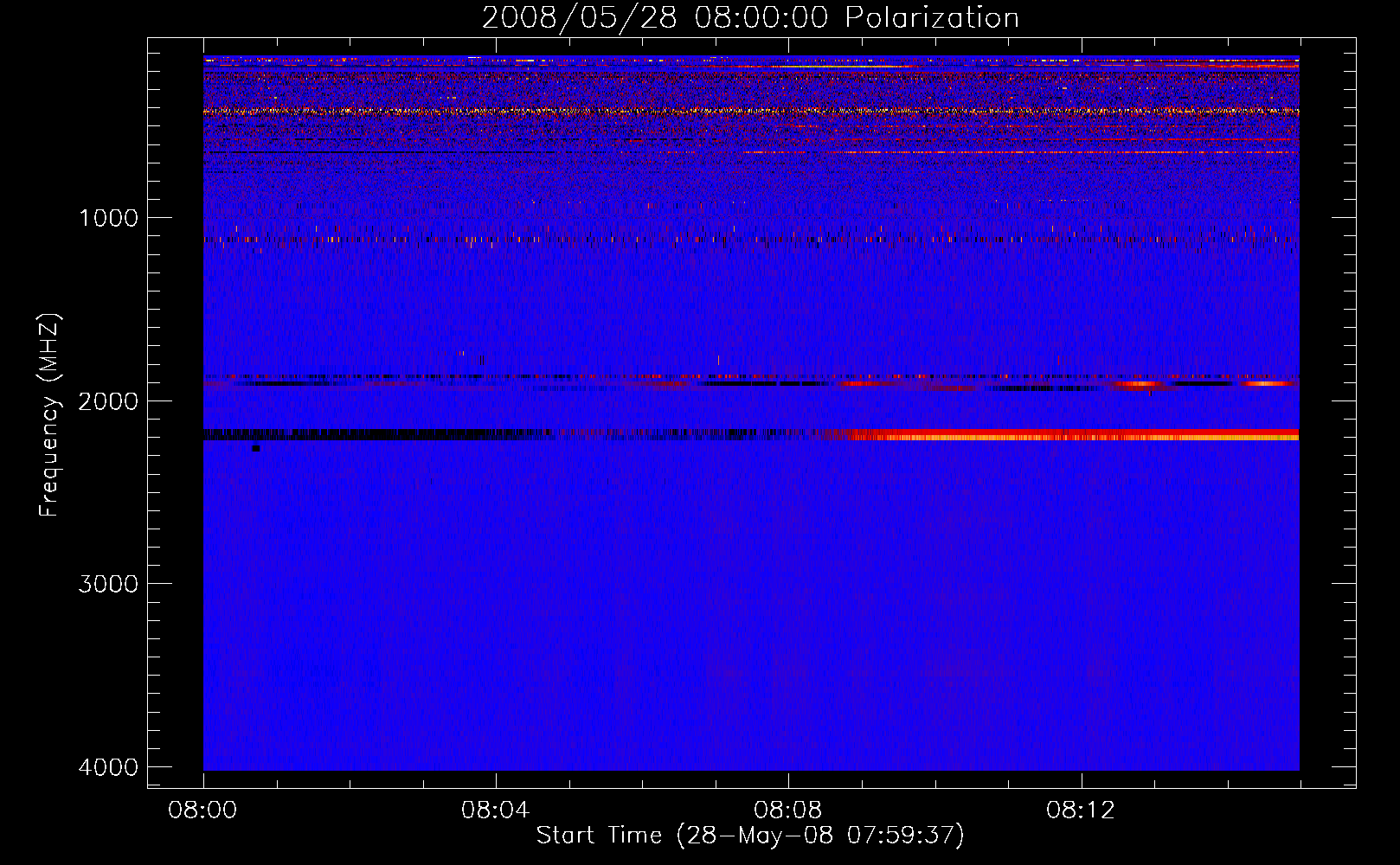This screenshot has height=865, width=1400.
Task: Click the '1000' frequency tick label
Action: (108, 218)
